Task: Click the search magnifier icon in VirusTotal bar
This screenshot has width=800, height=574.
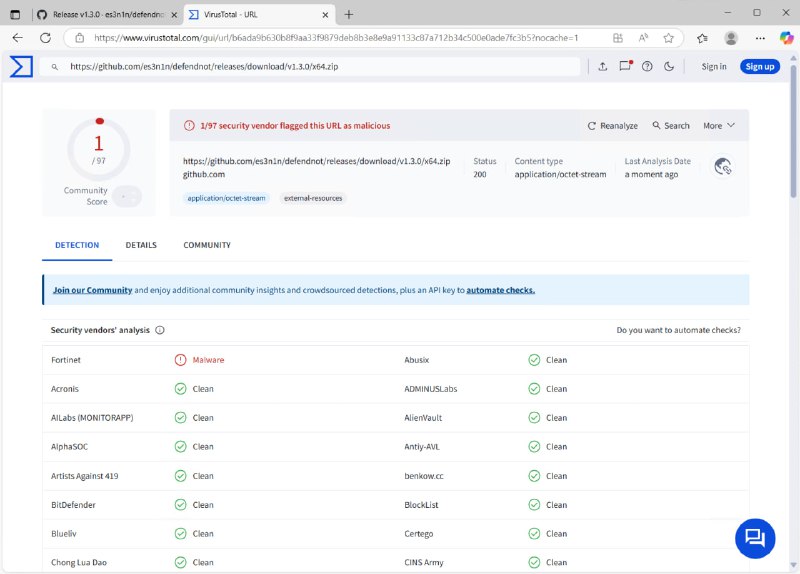Action: 55,67
